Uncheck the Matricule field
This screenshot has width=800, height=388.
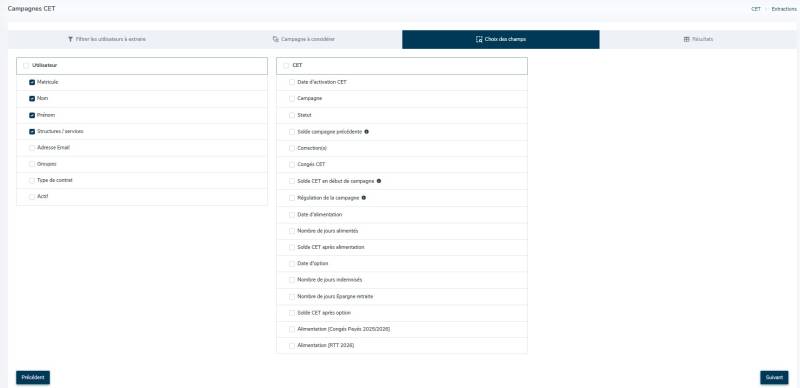(32, 82)
